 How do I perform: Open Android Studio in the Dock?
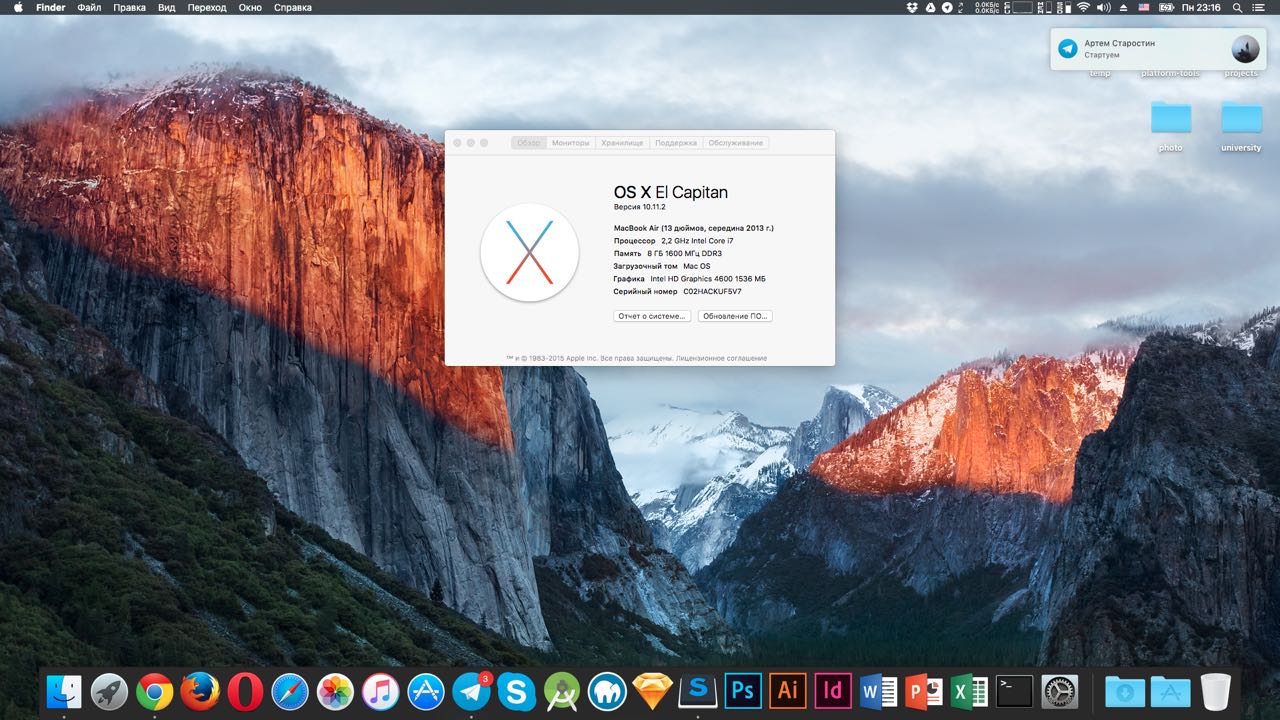click(x=562, y=691)
